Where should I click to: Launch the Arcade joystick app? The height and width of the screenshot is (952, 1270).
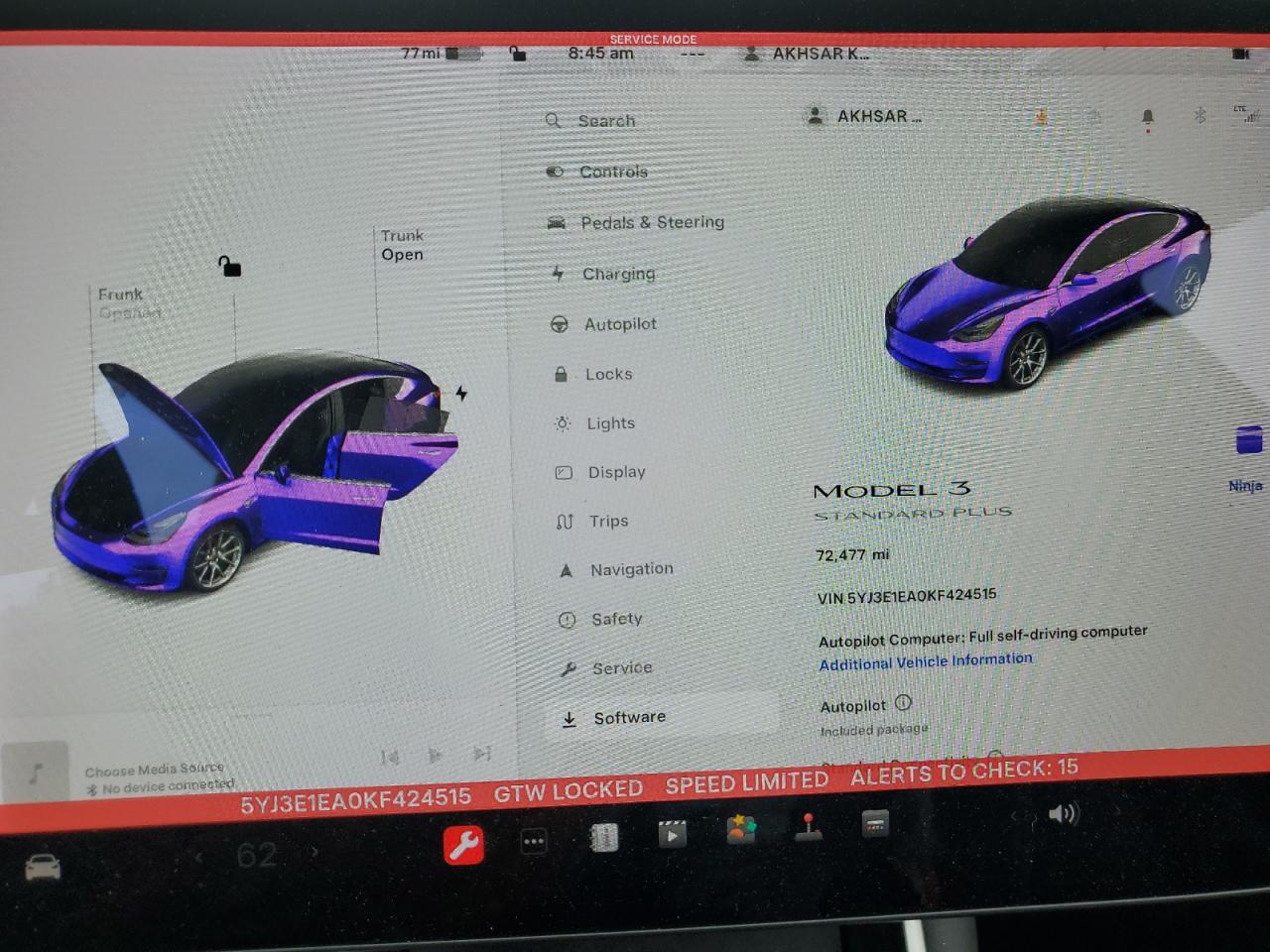(x=809, y=826)
